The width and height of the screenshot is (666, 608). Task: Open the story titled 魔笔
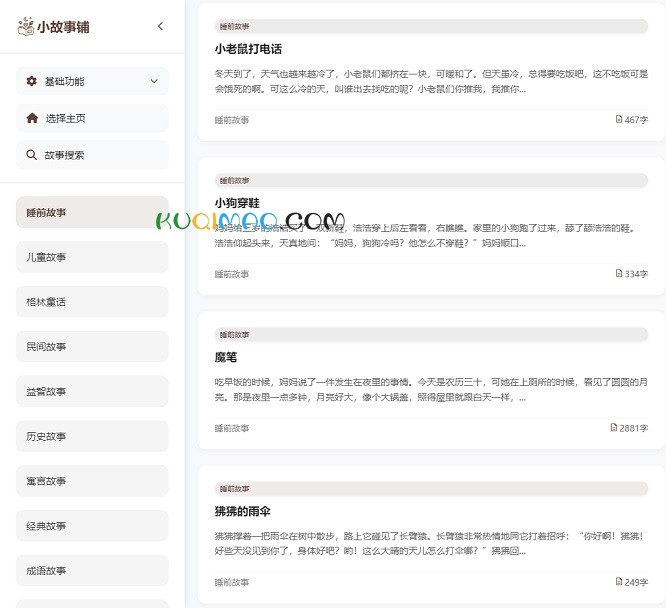coord(226,357)
